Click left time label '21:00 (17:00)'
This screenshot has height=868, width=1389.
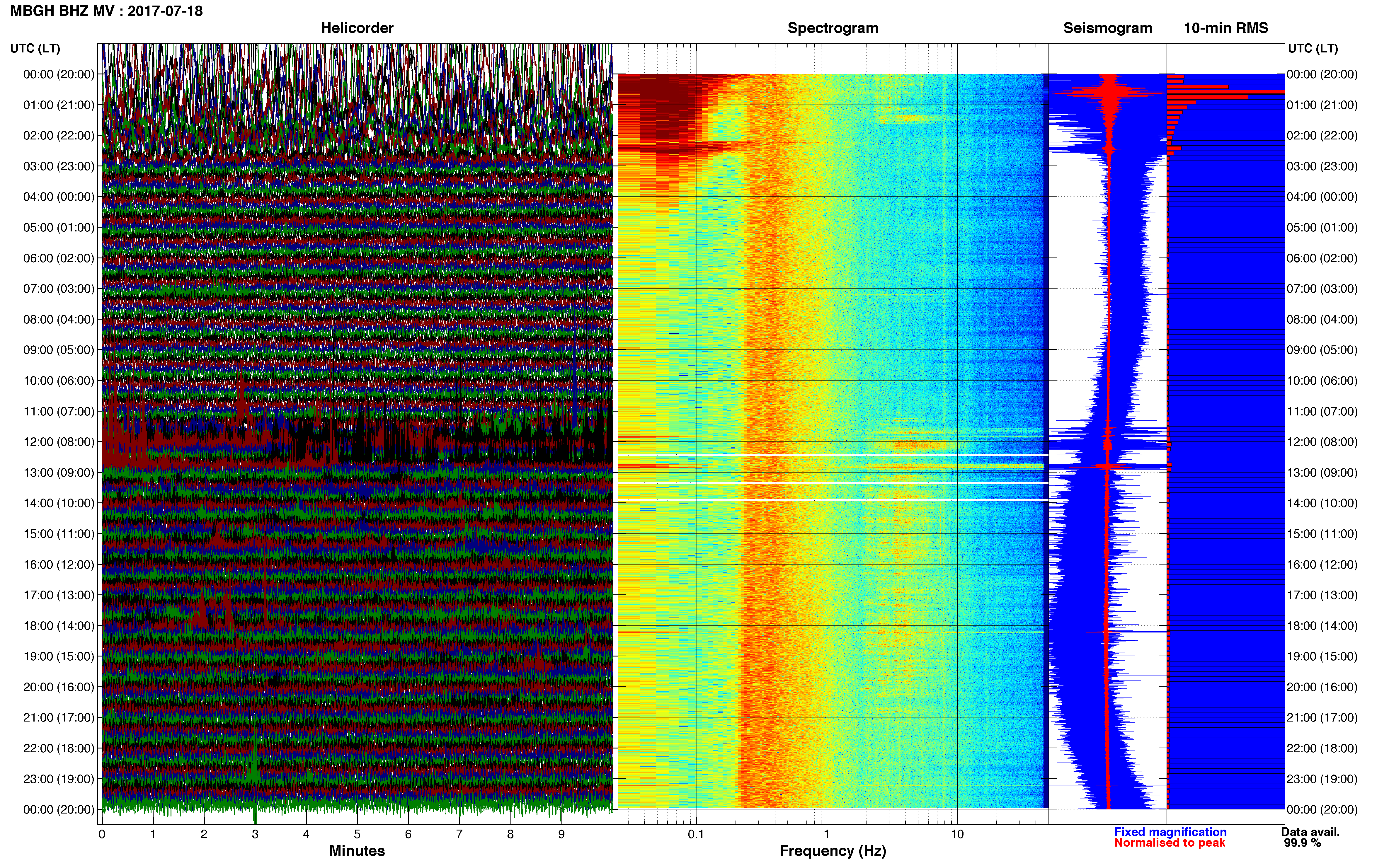point(59,718)
